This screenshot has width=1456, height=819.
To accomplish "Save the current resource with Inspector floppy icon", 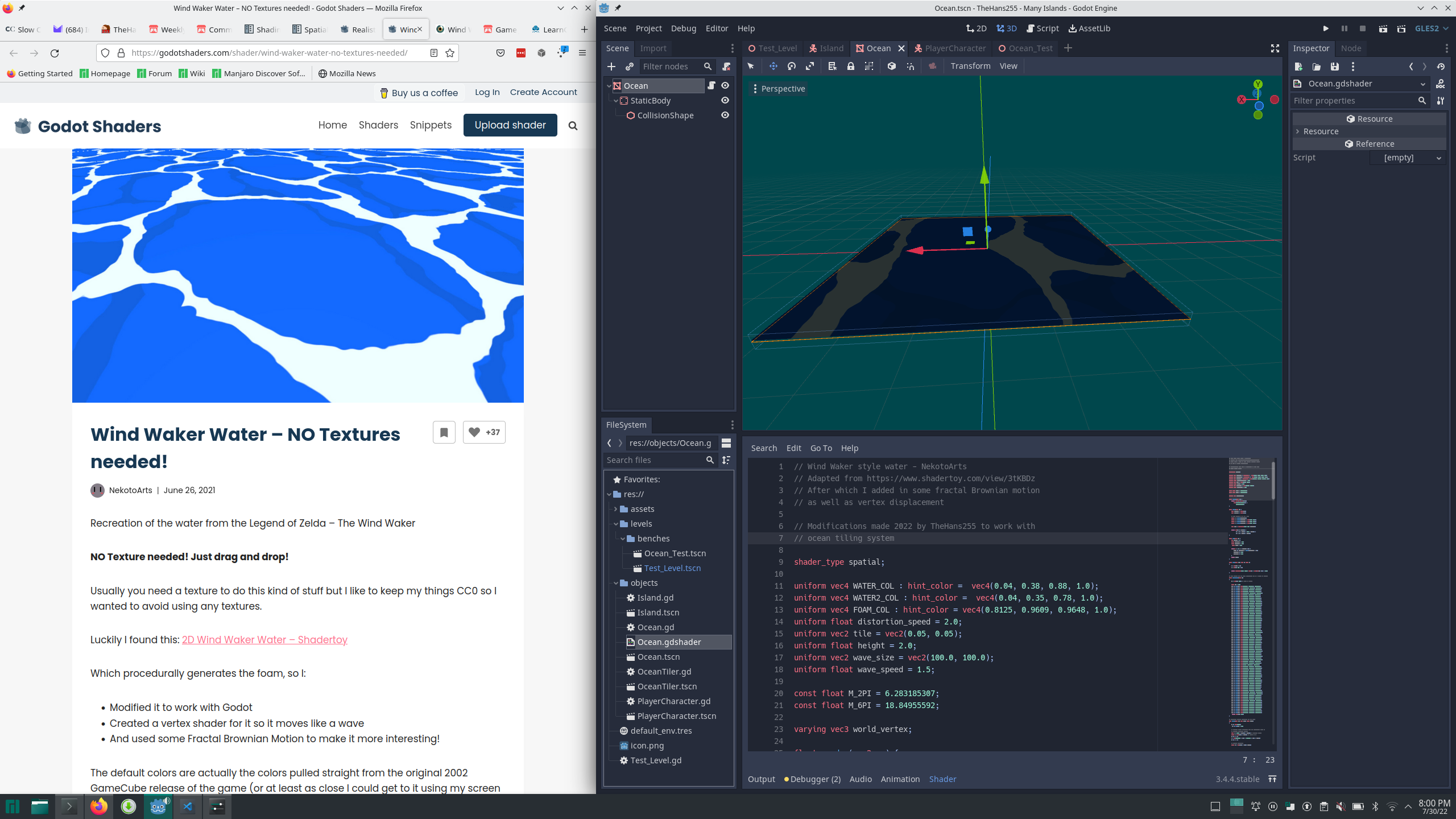I will tap(1335, 67).
